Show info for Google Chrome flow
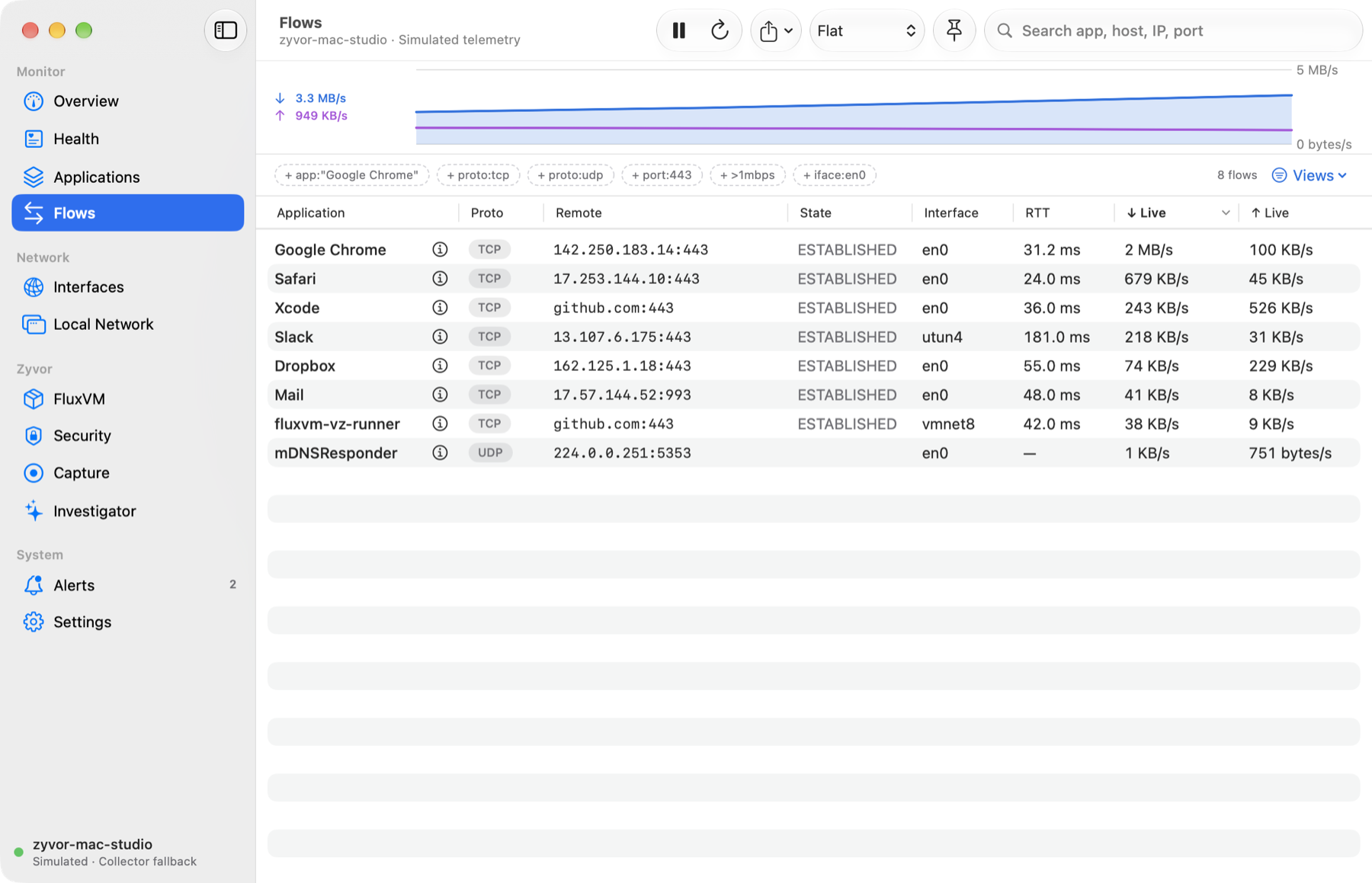Image resolution: width=1372 pixels, height=883 pixels. click(x=440, y=249)
